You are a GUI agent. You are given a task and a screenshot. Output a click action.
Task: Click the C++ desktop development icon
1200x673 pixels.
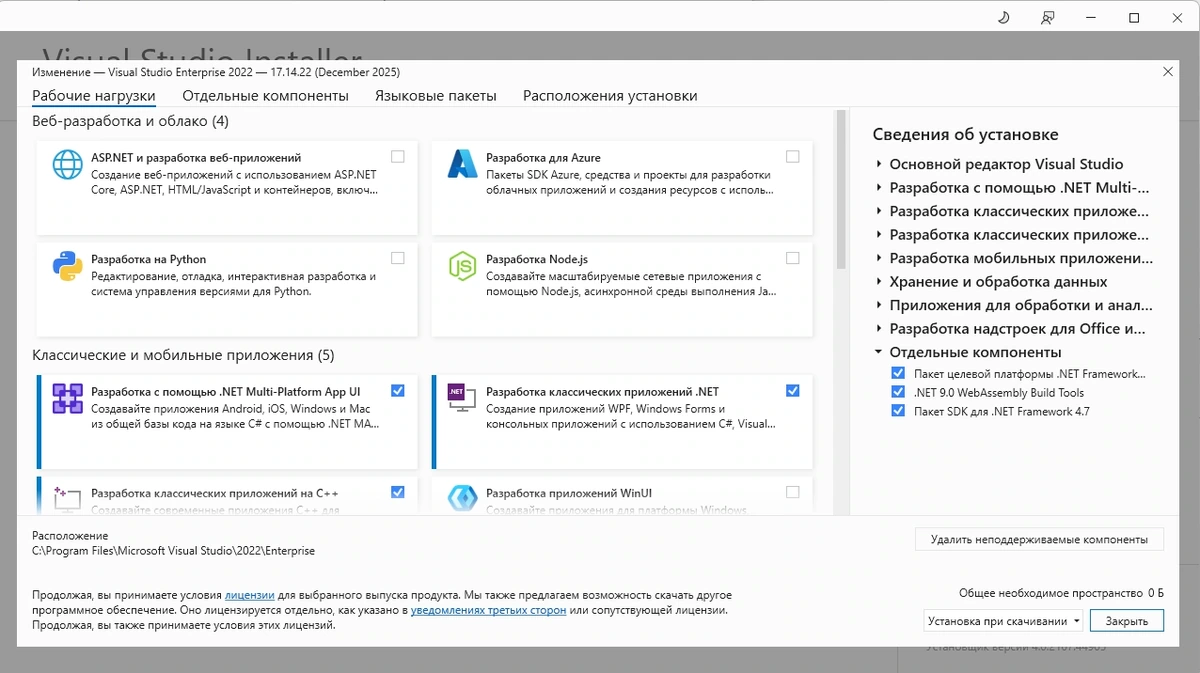[67, 499]
